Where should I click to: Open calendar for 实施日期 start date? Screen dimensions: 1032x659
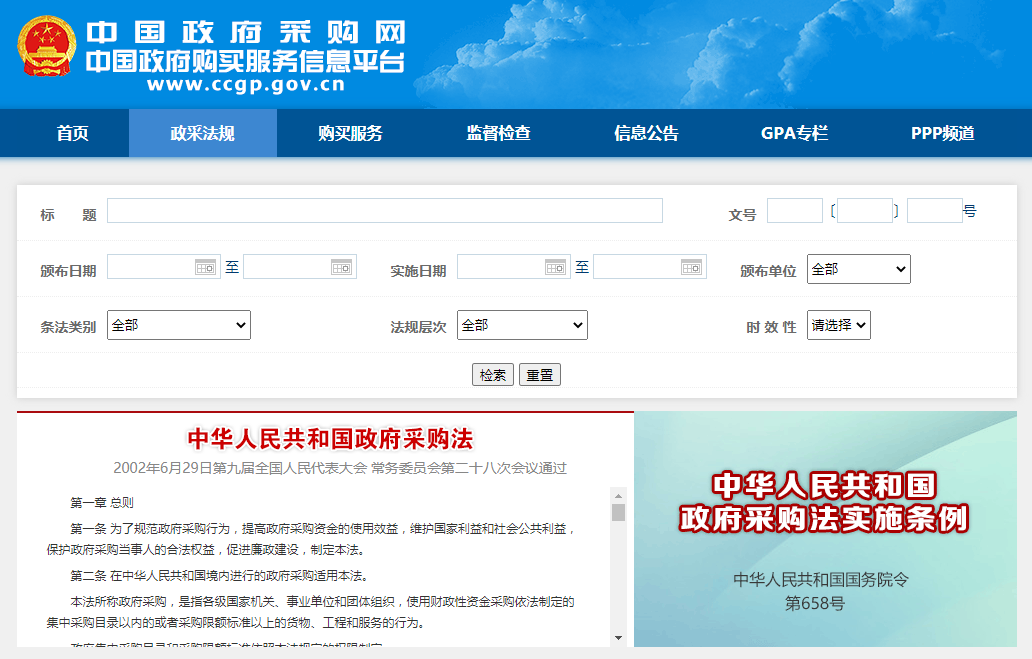click(555, 267)
